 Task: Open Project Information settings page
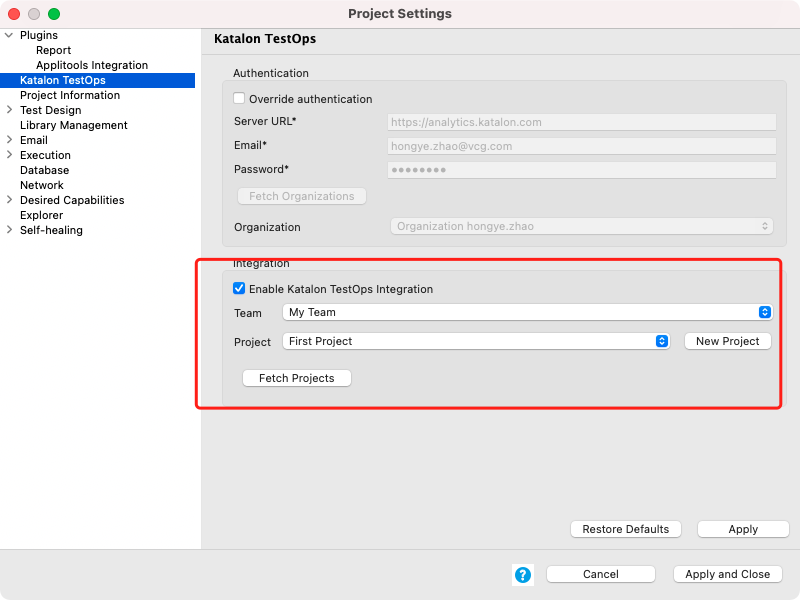pos(70,95)
